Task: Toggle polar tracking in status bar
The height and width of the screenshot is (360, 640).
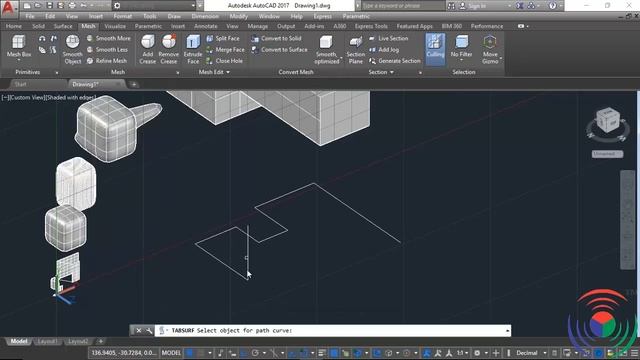Action: [x=256, y=353]
